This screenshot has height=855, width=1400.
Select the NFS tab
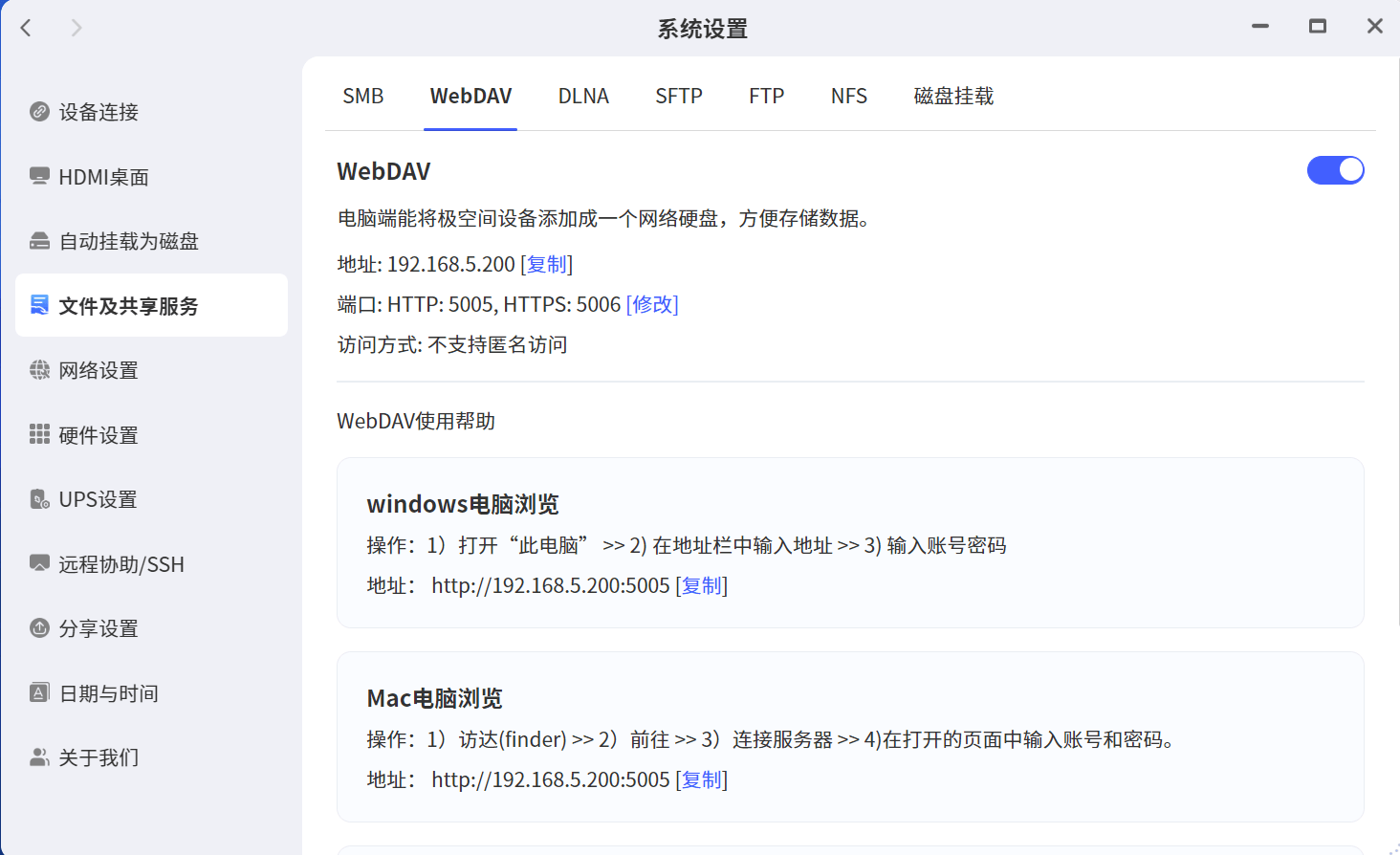(x=848, y=97)
